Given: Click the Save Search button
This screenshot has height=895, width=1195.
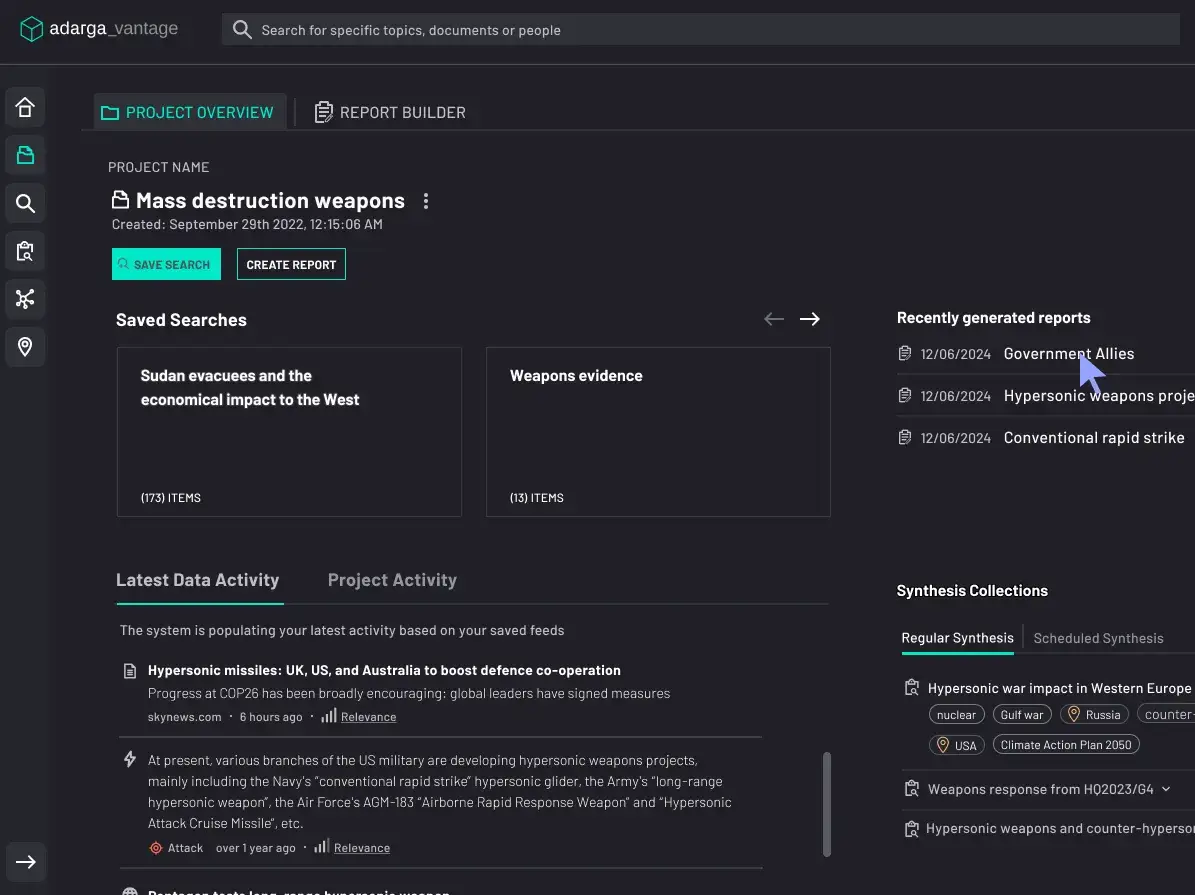Looking at the screenshot, I should coord(166,264).
